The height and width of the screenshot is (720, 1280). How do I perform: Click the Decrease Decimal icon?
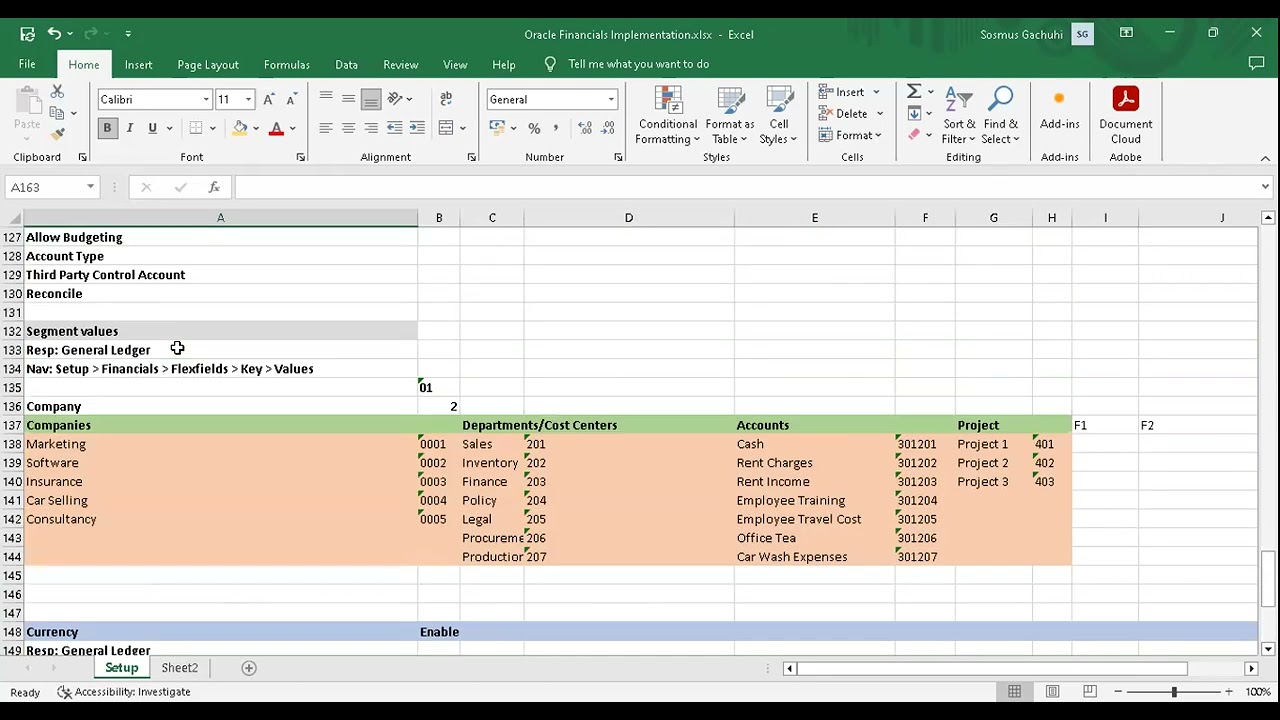pyautogui.click(x=609, y=128)
